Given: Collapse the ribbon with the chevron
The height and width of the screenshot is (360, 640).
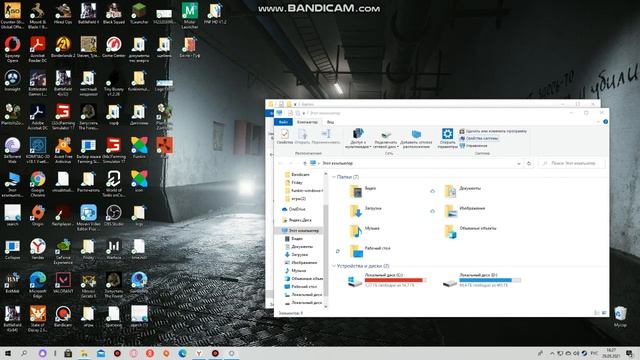Looking at the screenshot, I should coord(598,122).
